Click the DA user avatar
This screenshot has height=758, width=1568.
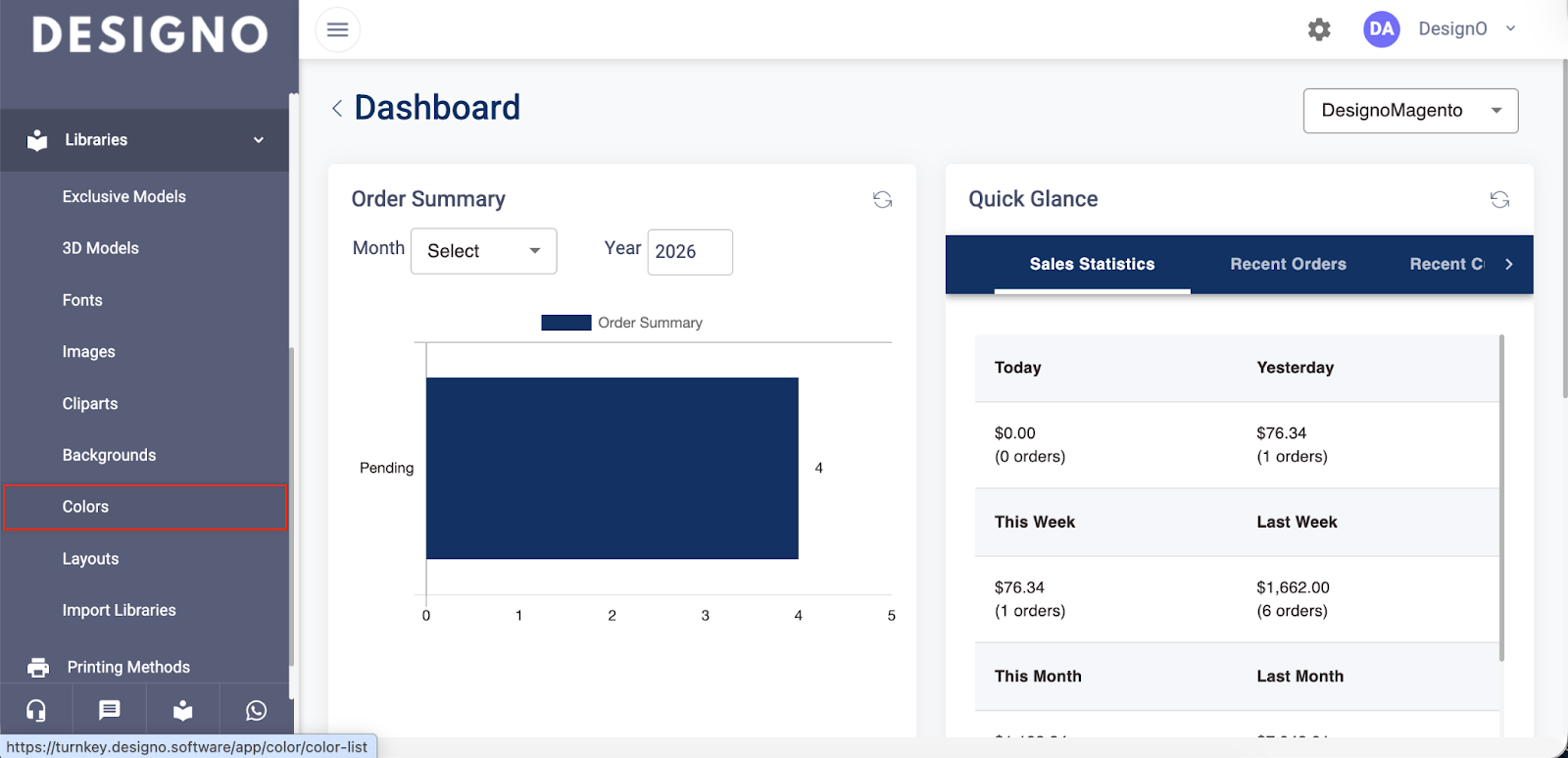[1381, 29]
